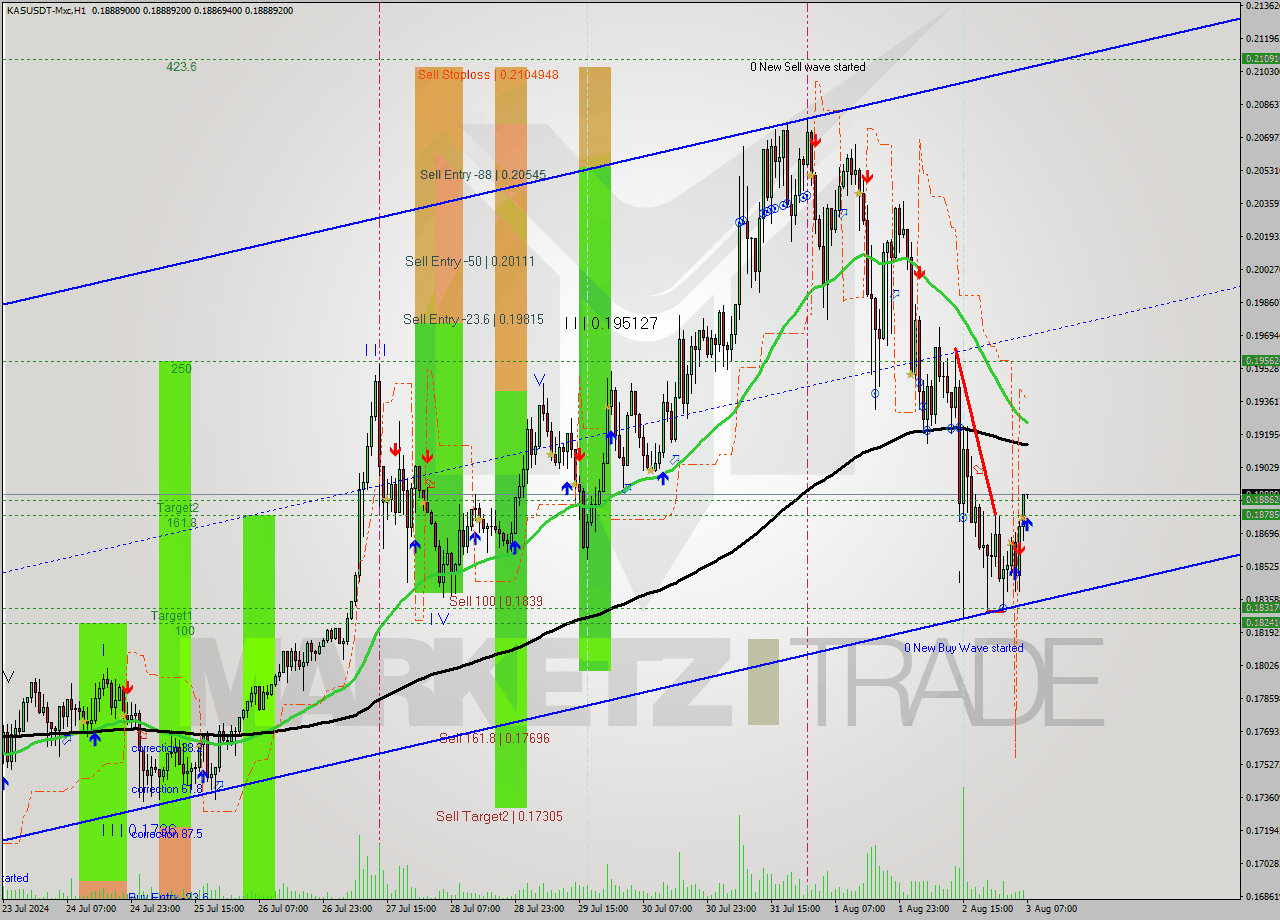Click the 0.1919 price axis label
This screenshot has height=920, width=1280.
tap(1262, 434)
